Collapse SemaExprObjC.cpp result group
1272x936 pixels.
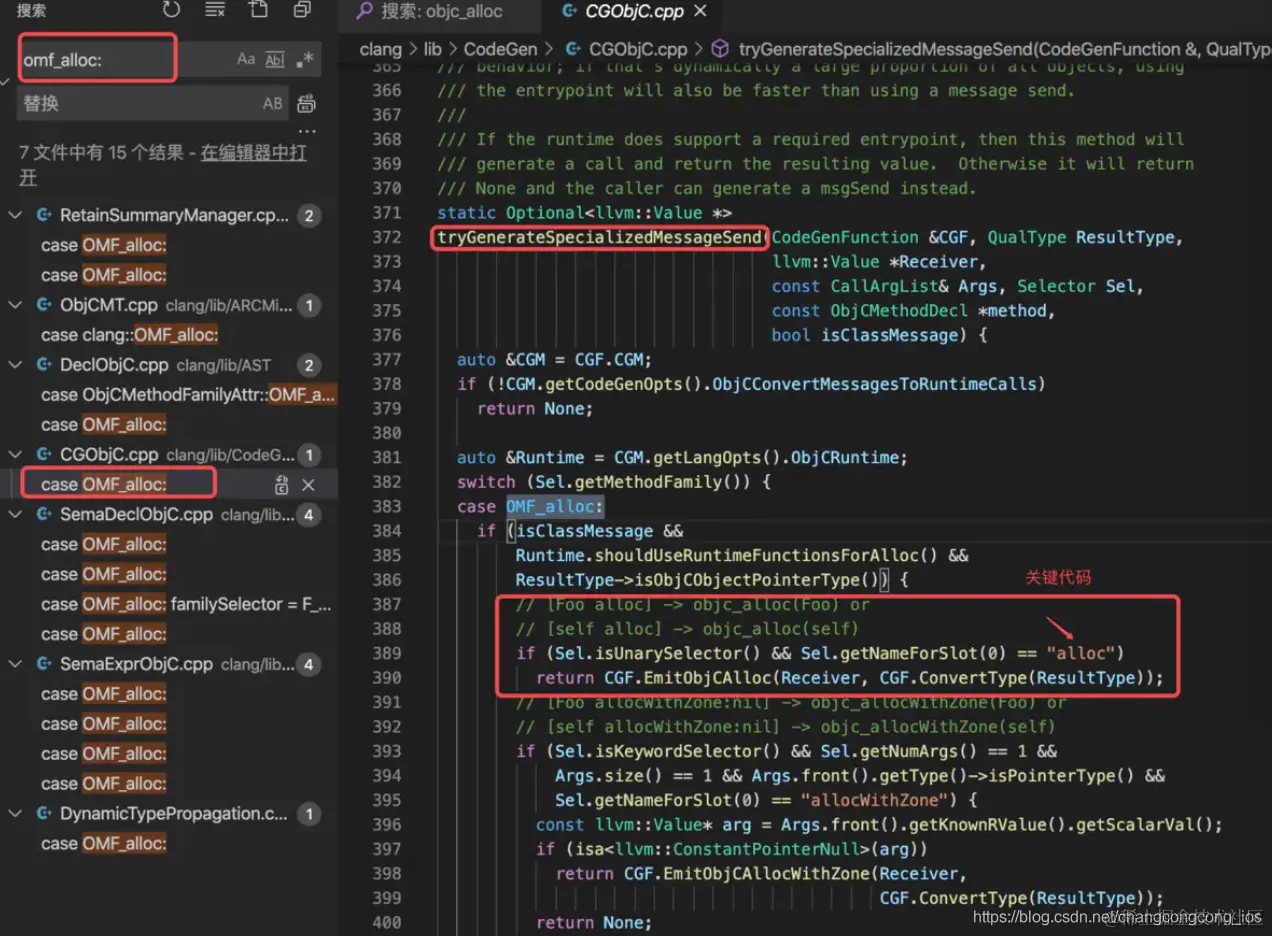coord(14,664)
